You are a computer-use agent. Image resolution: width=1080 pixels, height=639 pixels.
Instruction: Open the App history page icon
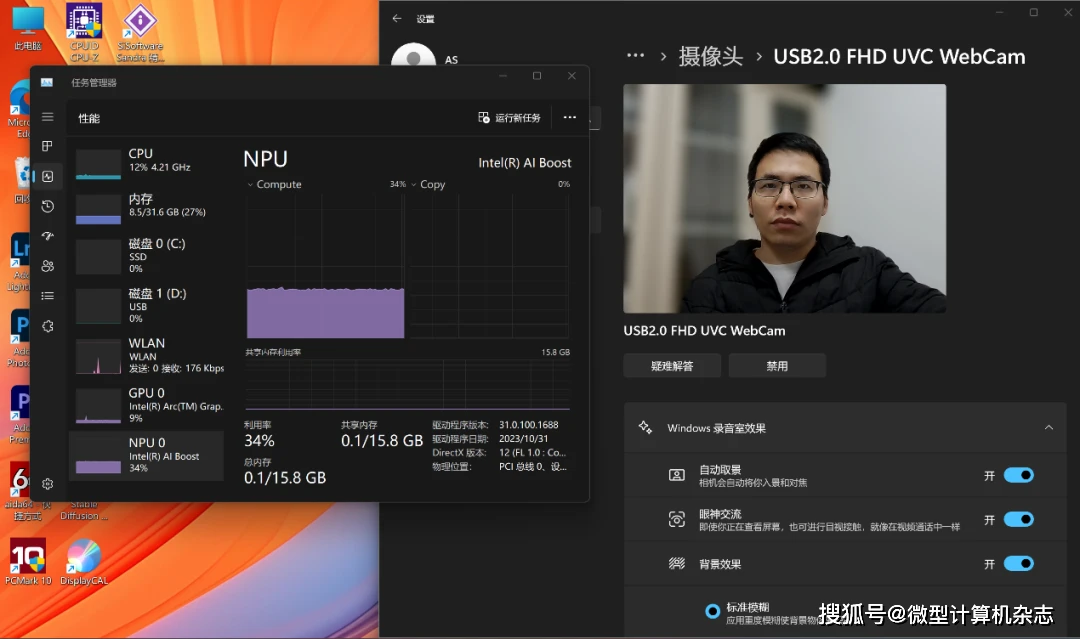pyautogui.click(x=46, y=206)
